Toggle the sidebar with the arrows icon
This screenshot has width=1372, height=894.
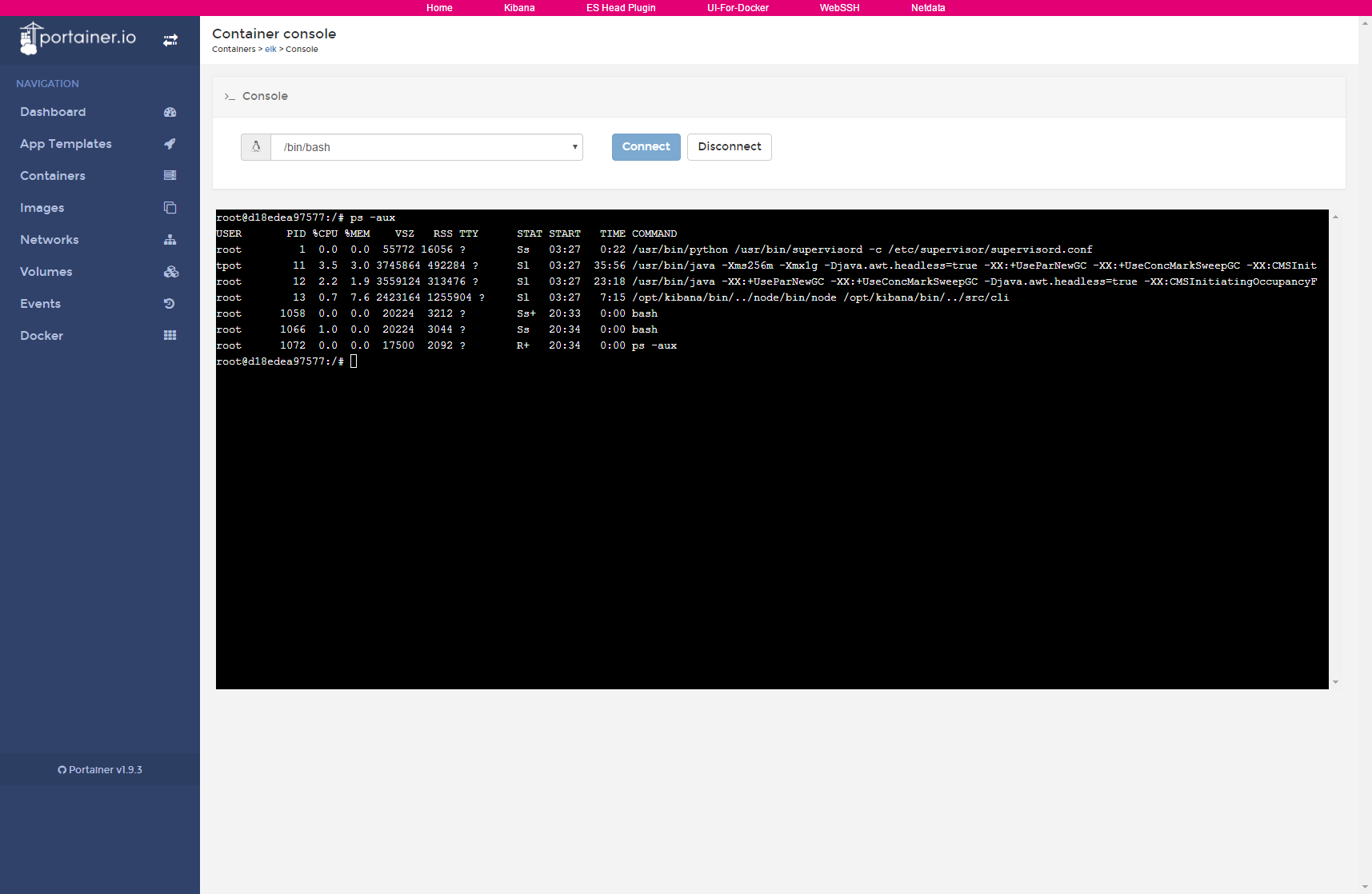[170, 40]
